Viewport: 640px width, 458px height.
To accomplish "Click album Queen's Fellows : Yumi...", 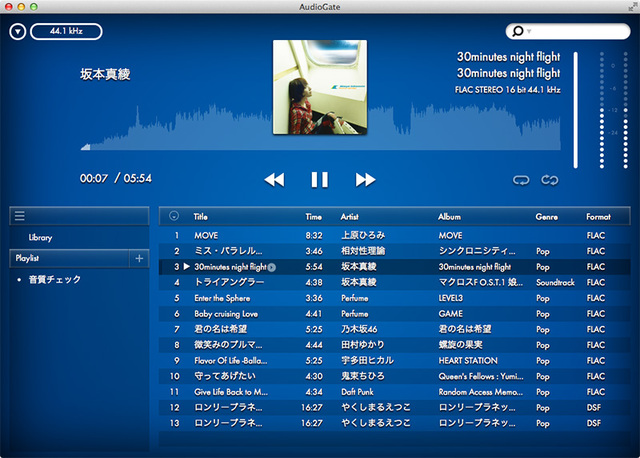I will point(481,376).
